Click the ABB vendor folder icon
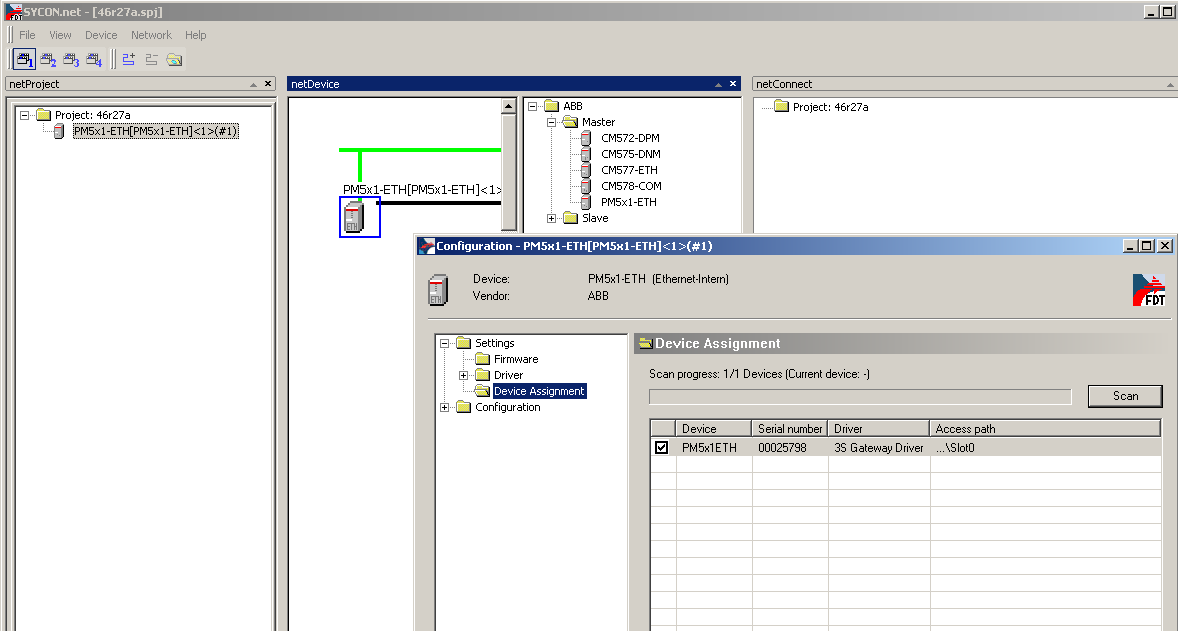The height and width of the screenshot is (631, 1178). pyautogui.click(x=552, y=106)
